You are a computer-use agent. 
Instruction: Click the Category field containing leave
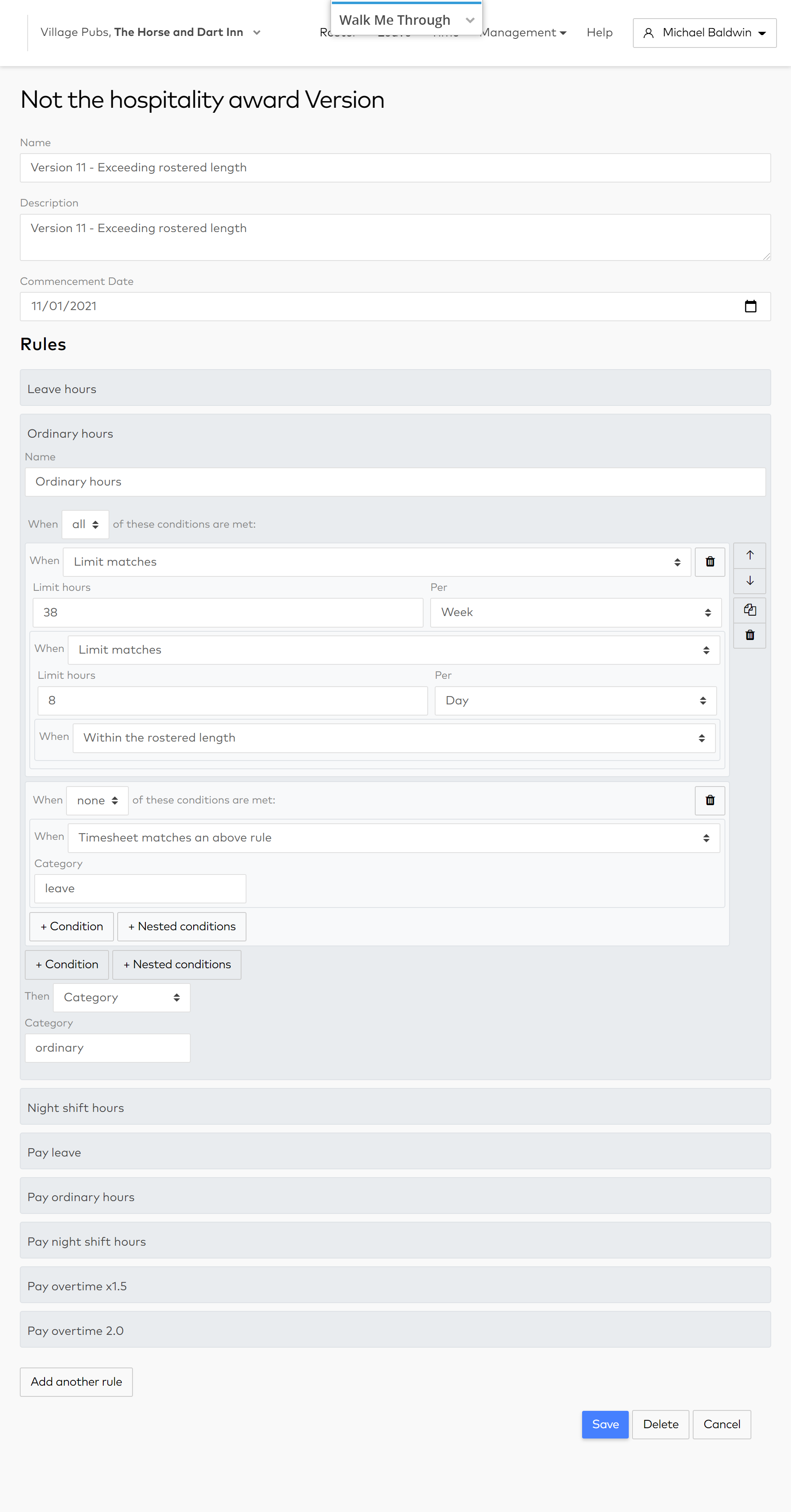click(x=140, y=889)
